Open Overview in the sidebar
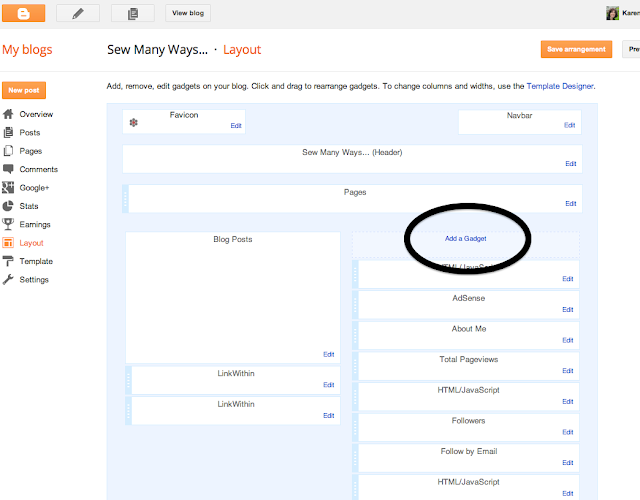This screenshot has height=500, width=640. (36, 114)
